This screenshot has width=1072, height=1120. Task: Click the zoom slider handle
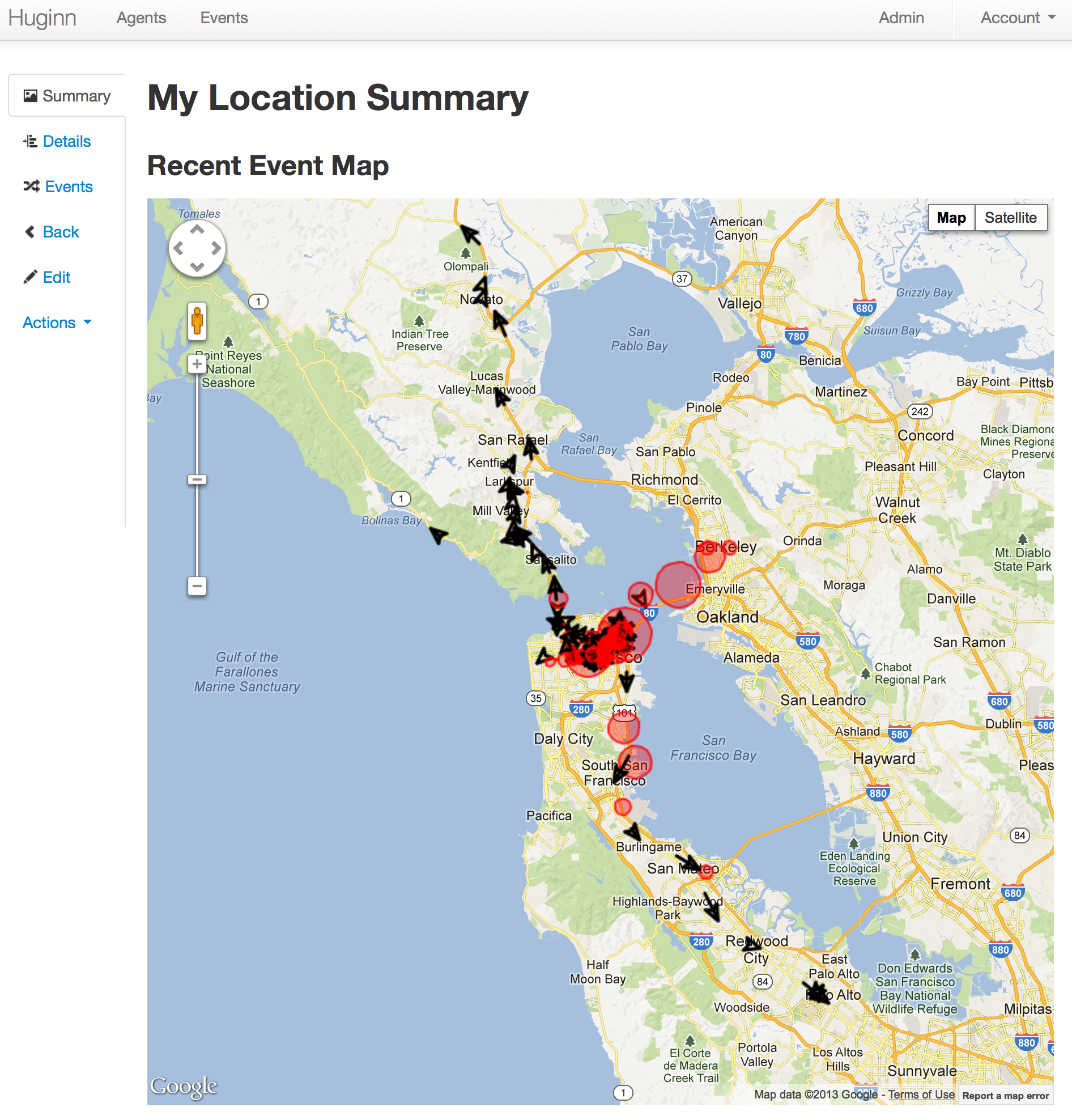click(197, 480)
